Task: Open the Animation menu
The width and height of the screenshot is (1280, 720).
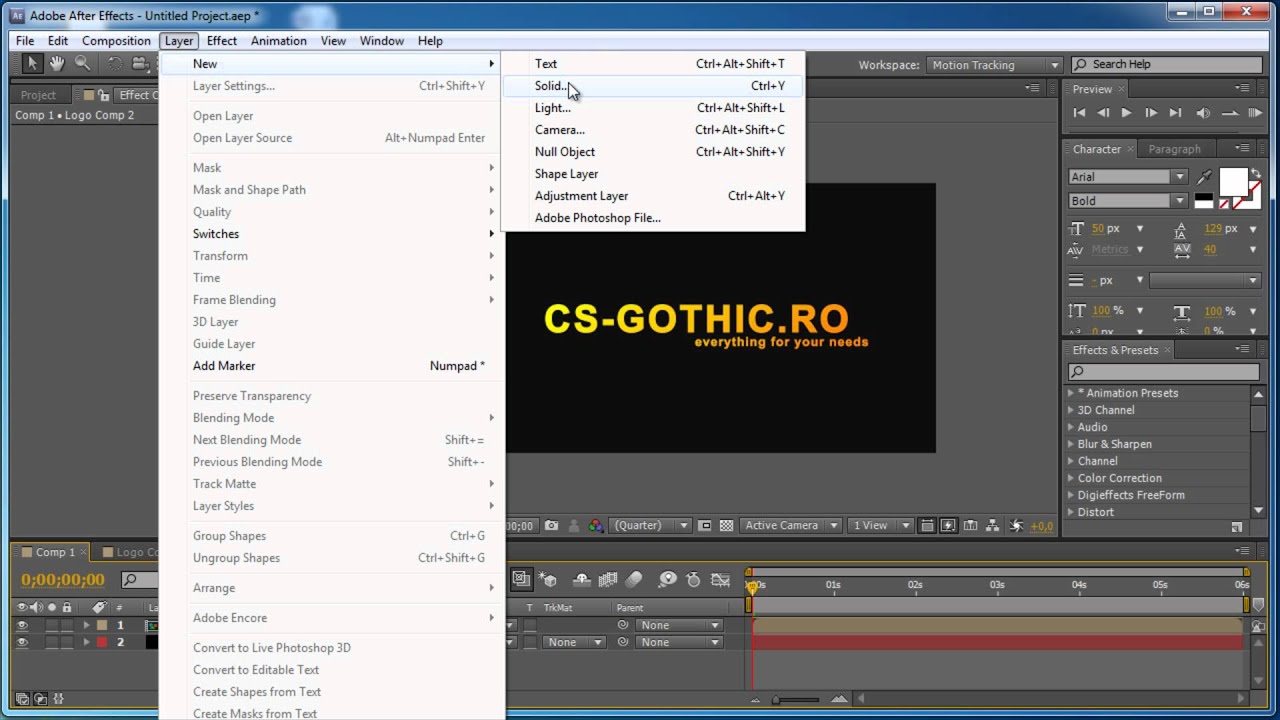Action: point(278,41)
